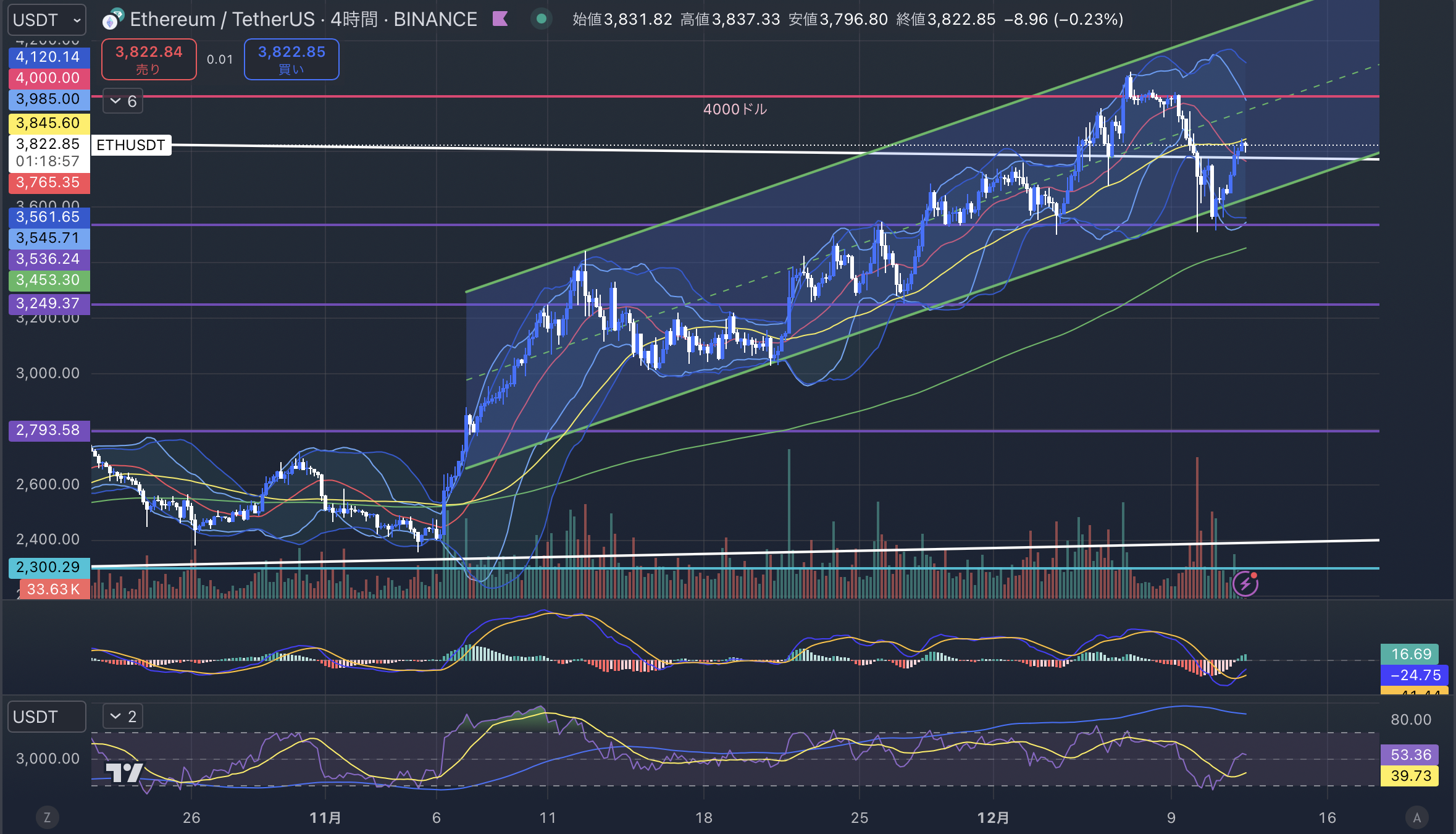Click the purple lightning bolt icon
This screenshot has width=1456, height=834.
[x=1245, y=584]
